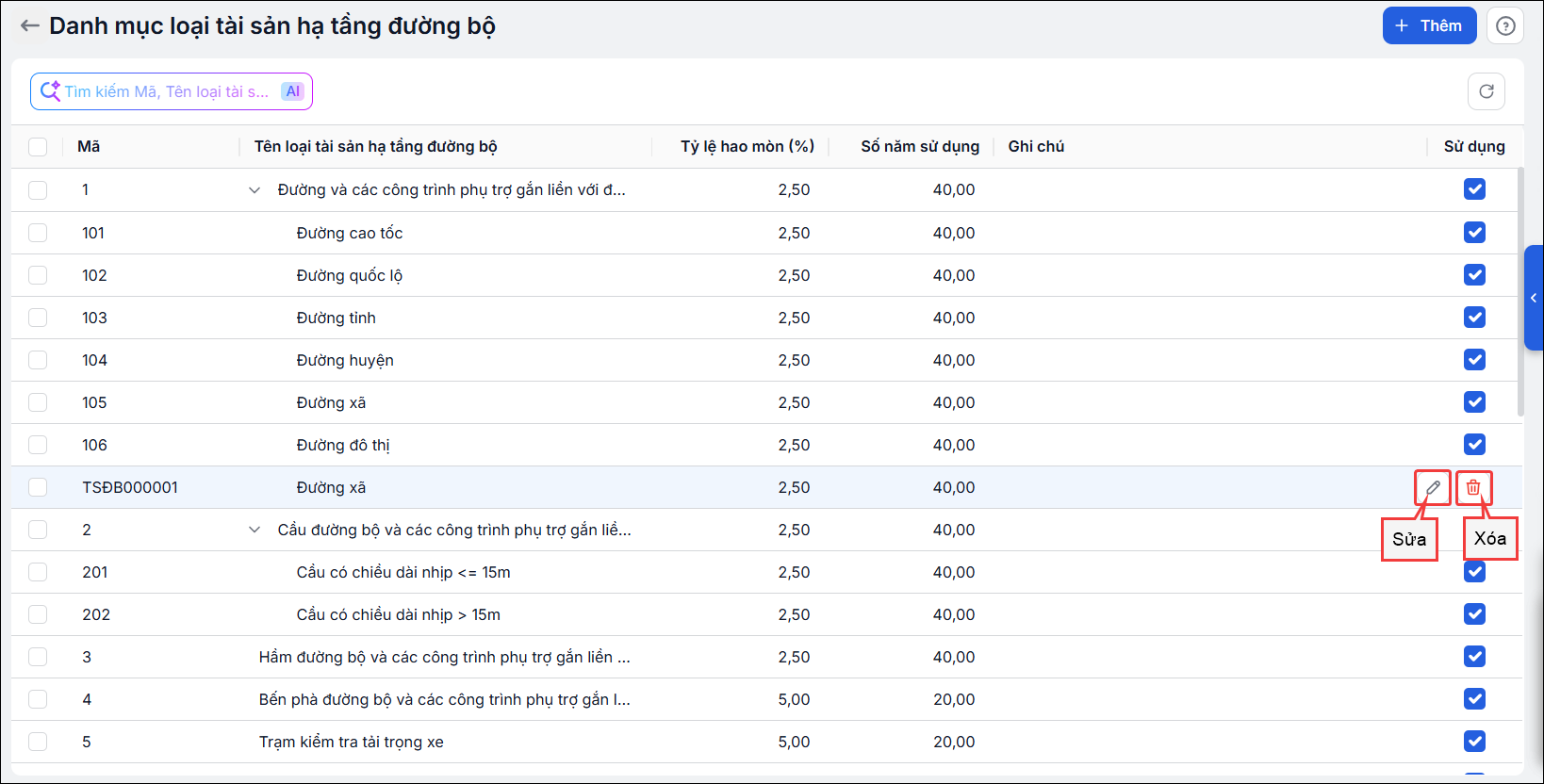
Task: Click the refresh icon in the toolbar
Action: point(1487,91)
